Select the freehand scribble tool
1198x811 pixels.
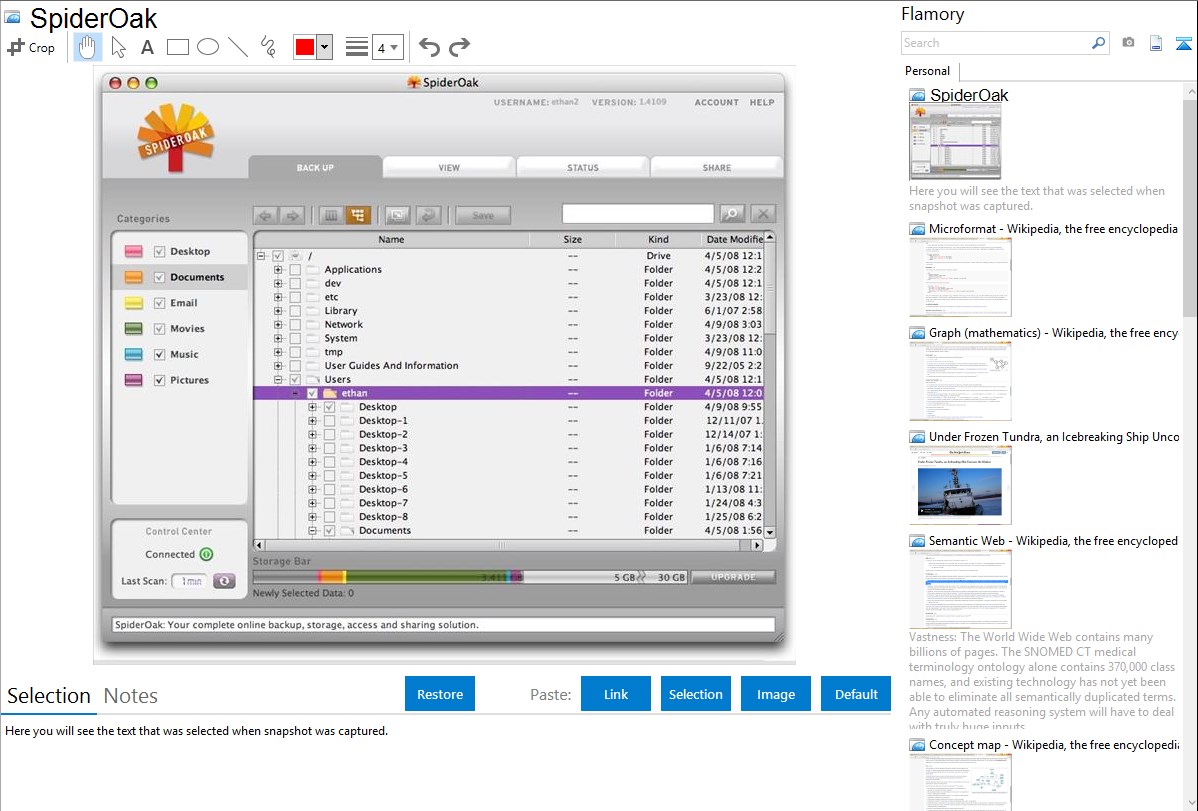click(268, 47)
